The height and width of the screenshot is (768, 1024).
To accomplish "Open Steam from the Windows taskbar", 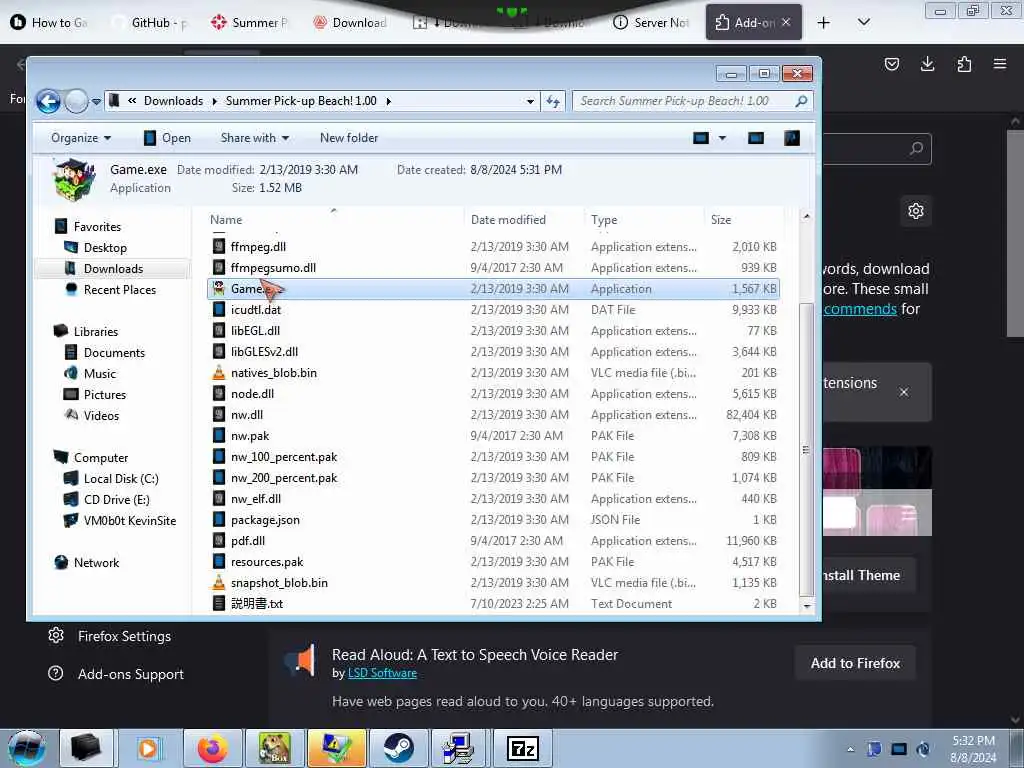I will click(x=398, y=748).
